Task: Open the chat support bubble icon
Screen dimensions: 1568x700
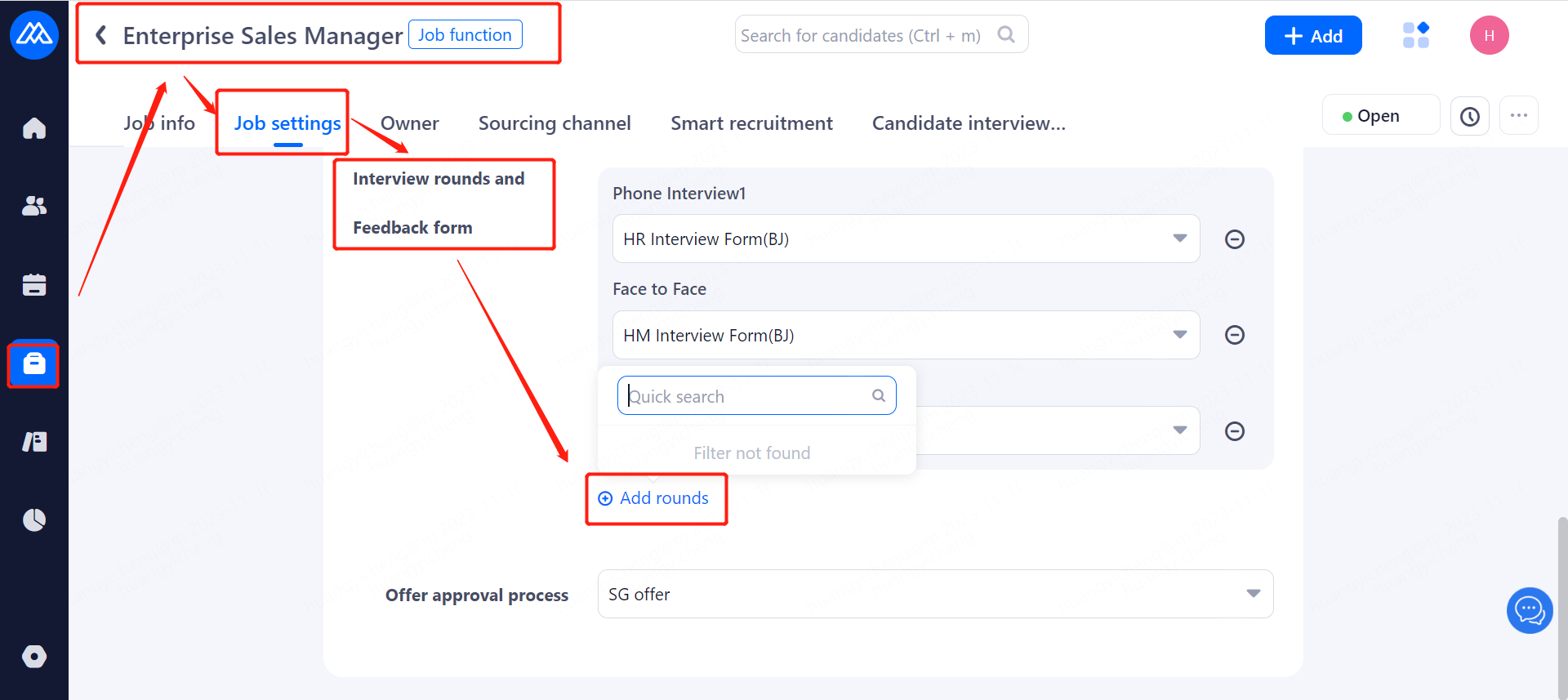Action: [x=1529, y=610]
